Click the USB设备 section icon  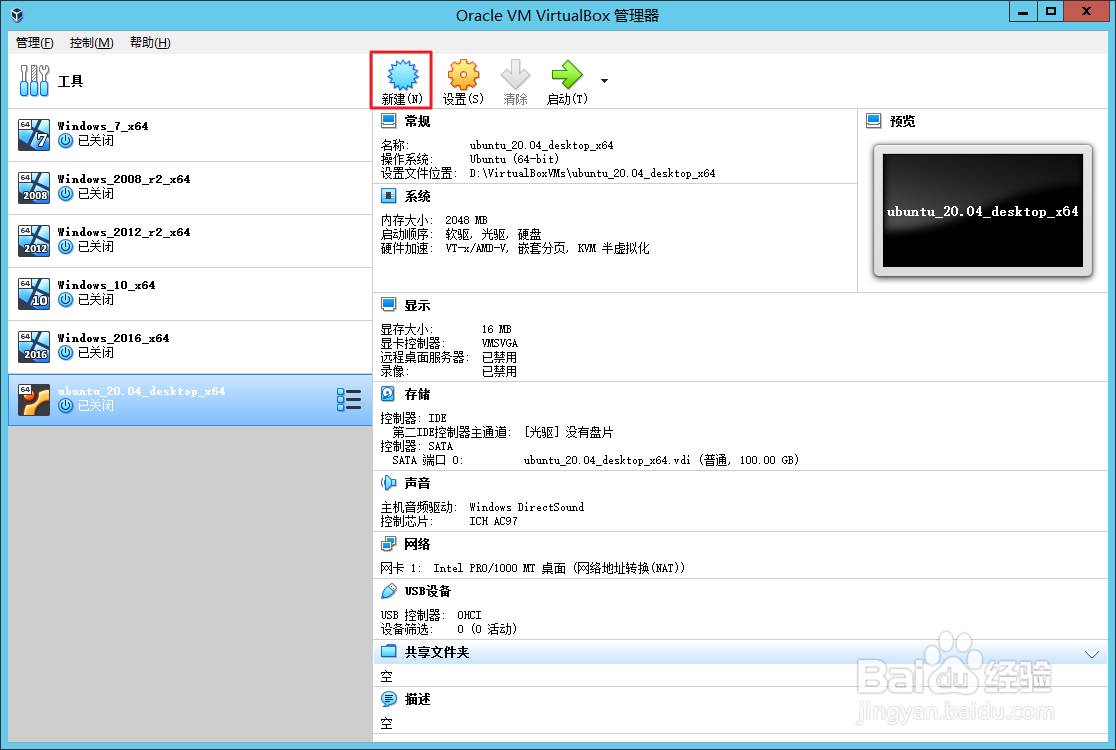coord(389,591)
